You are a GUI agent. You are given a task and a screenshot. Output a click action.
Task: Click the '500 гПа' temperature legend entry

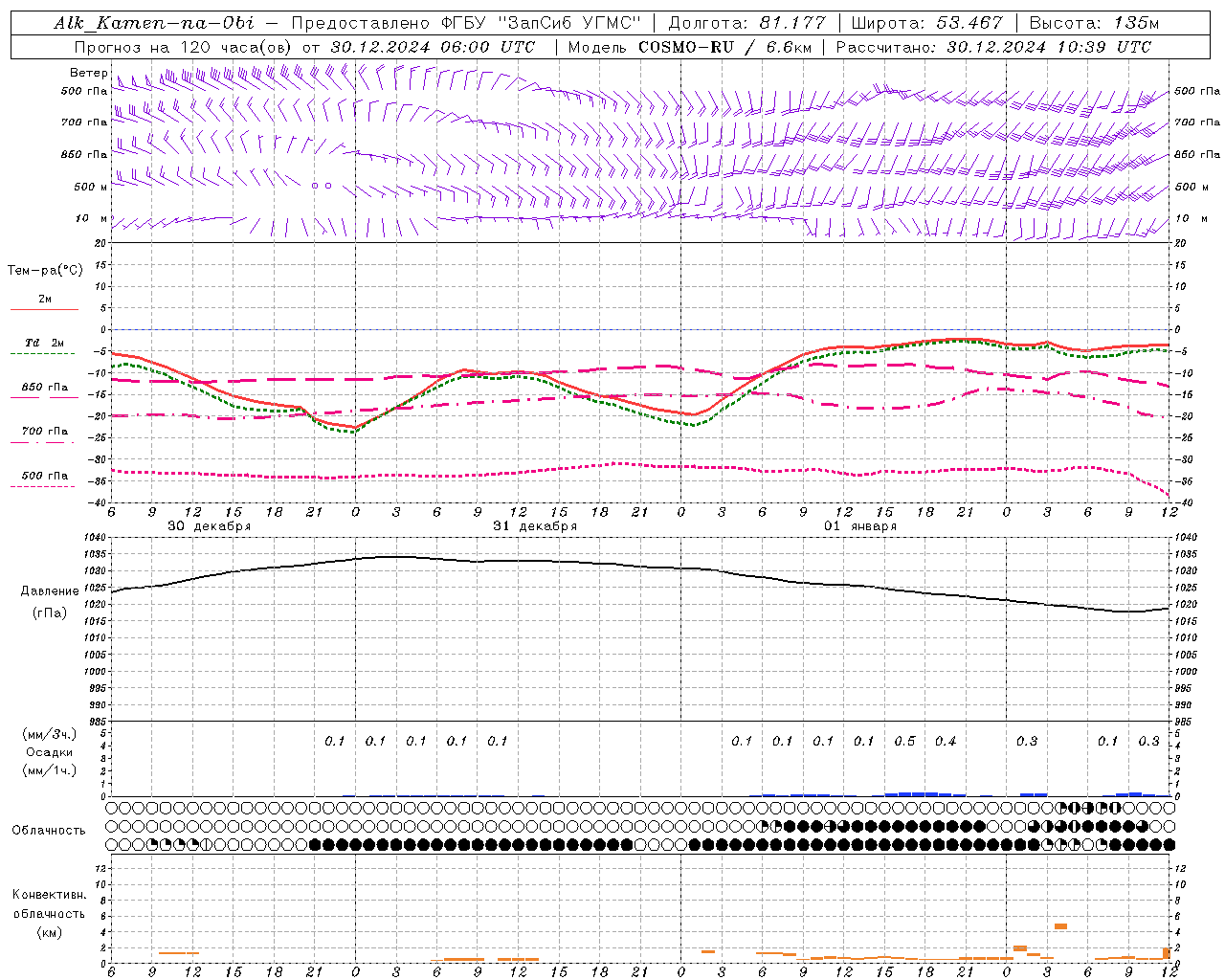45,476
